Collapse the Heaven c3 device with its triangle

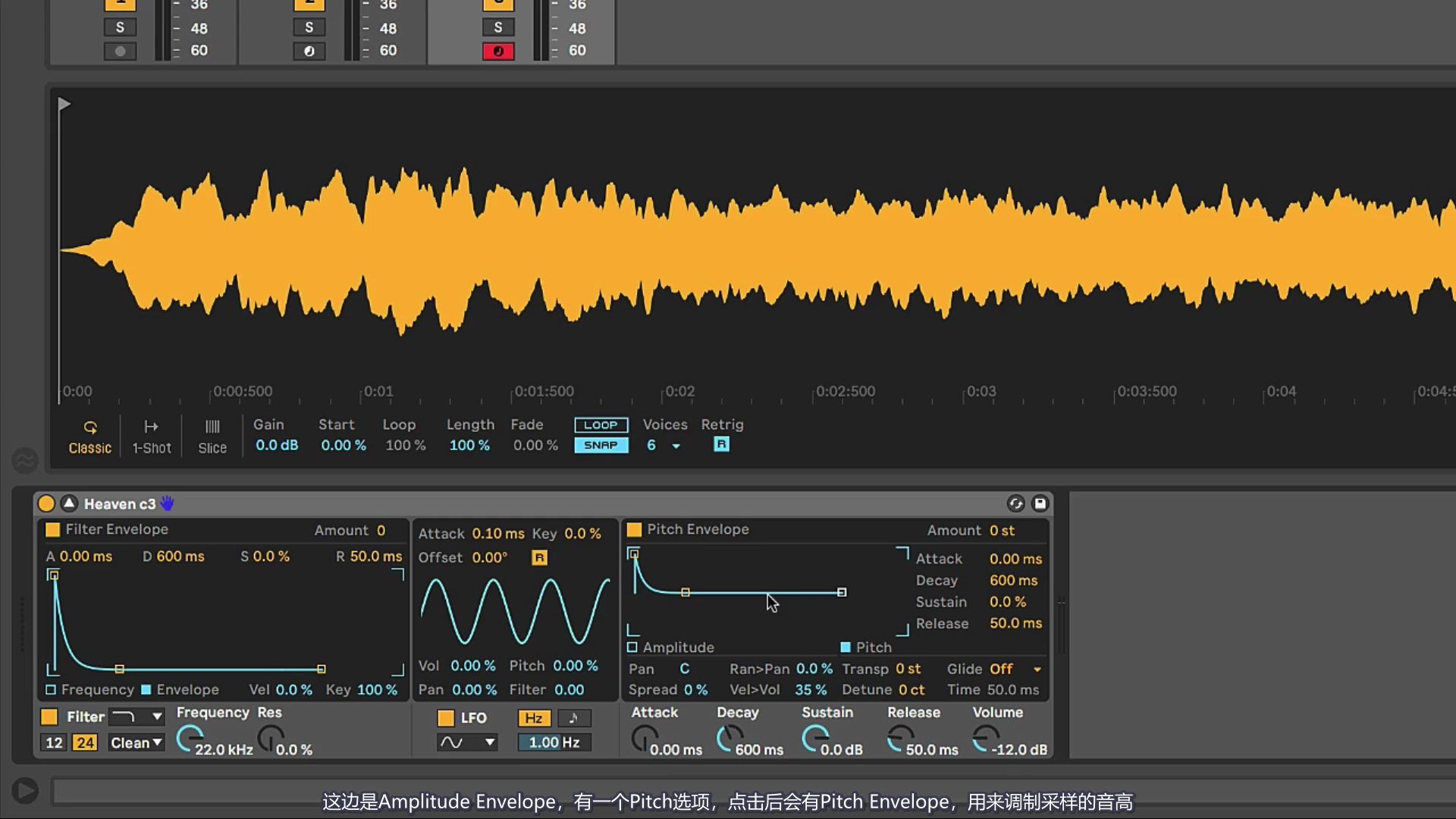tap(68, 503)
